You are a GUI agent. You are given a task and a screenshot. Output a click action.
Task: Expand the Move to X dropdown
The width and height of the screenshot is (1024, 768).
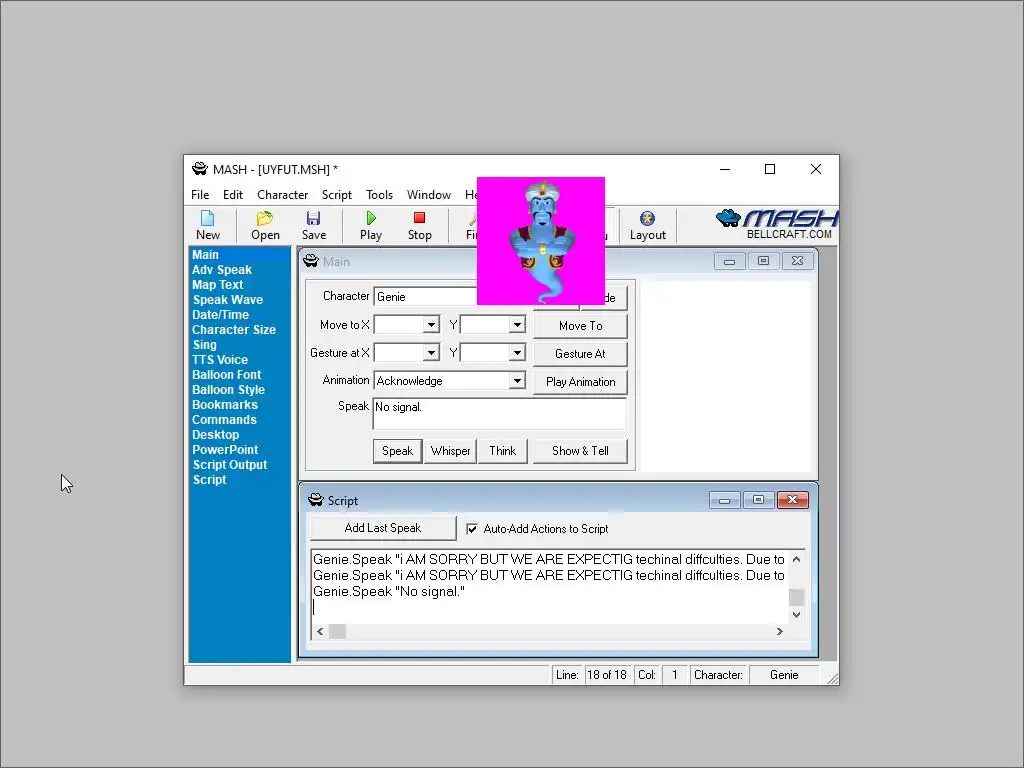431,325
